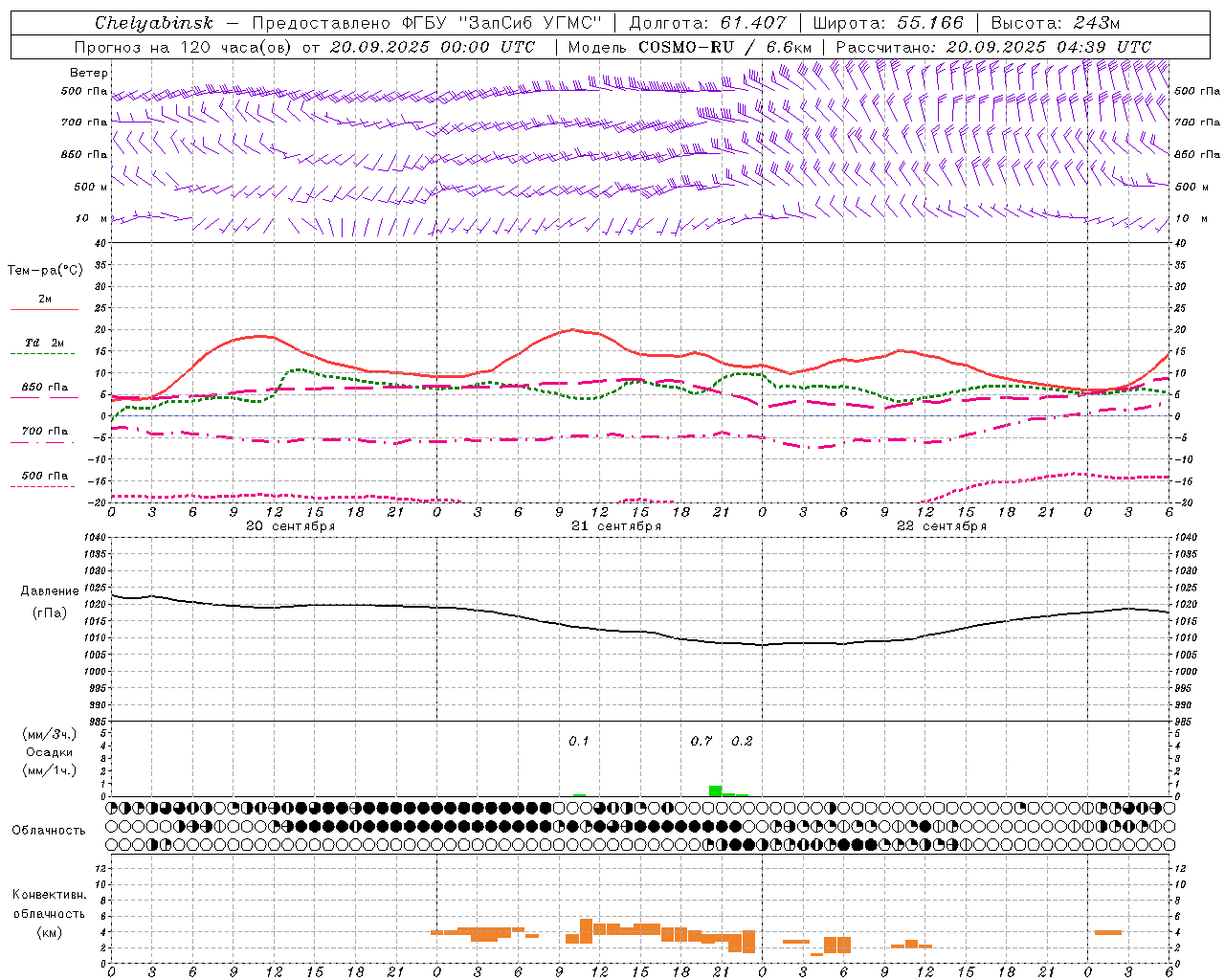Click the '(мм/1ч.)' precipitation unit label

tap(49, 770)
